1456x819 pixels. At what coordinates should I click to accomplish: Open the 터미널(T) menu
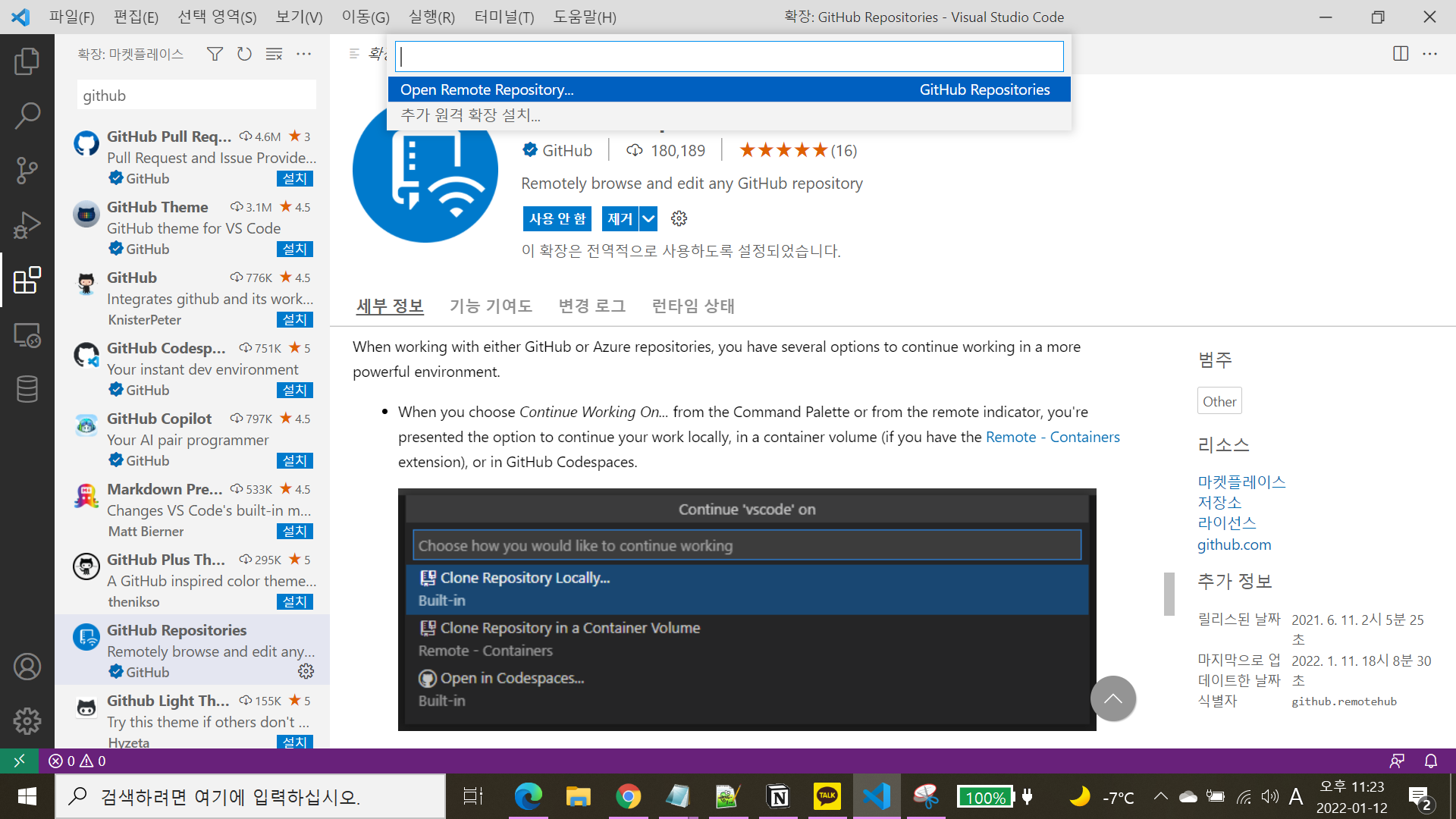tap(504, 17)
